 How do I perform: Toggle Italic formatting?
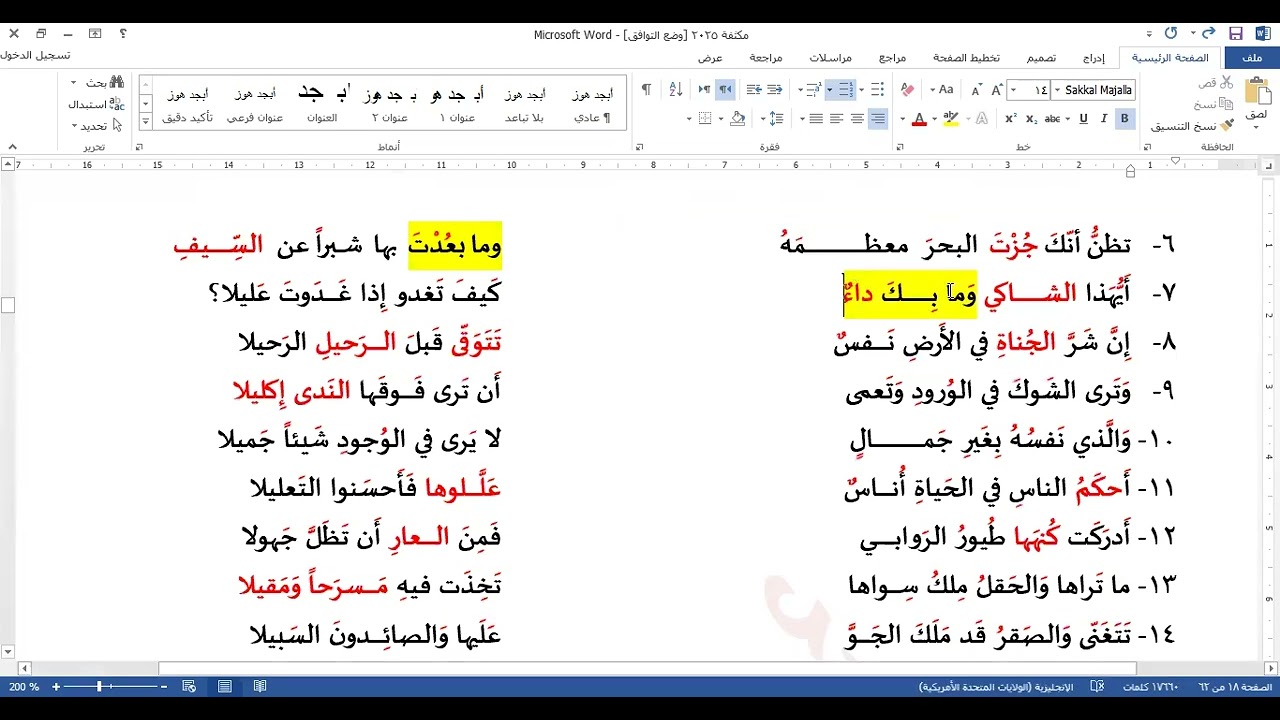click(1104, 118)
